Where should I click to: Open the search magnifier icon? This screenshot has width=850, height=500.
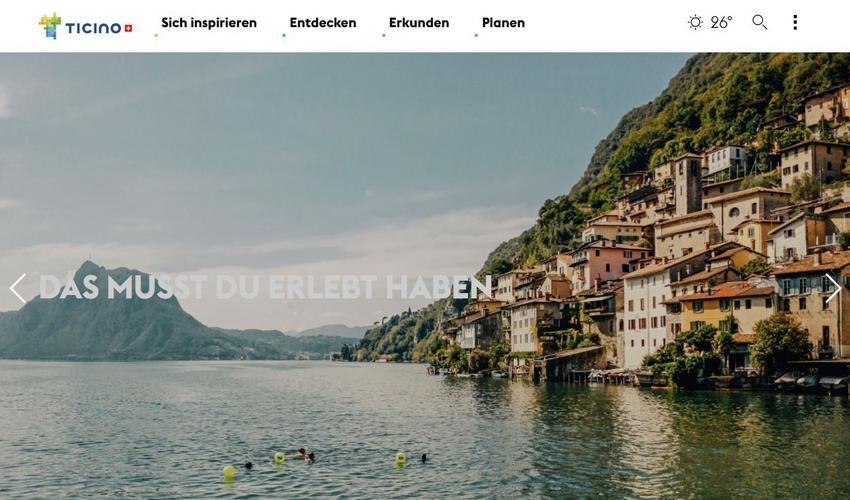(759, 22)
